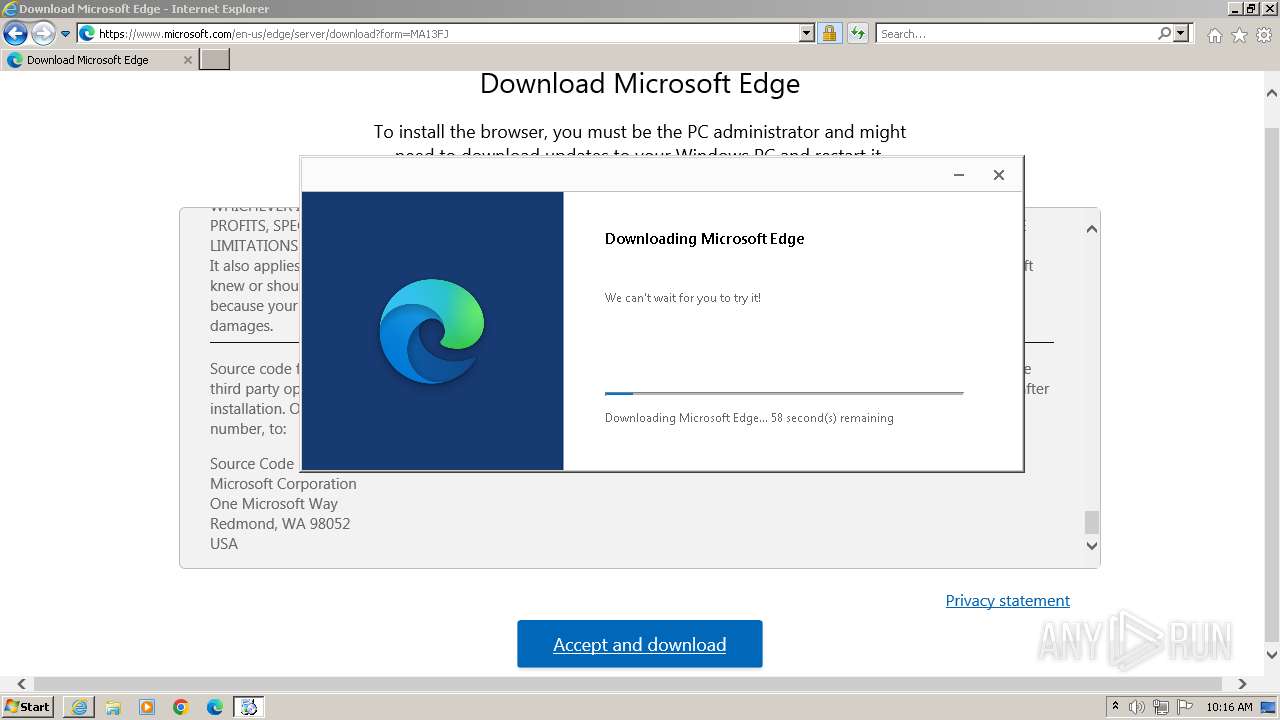Click the volume speaker tray icon

(x=1138, y=707)
